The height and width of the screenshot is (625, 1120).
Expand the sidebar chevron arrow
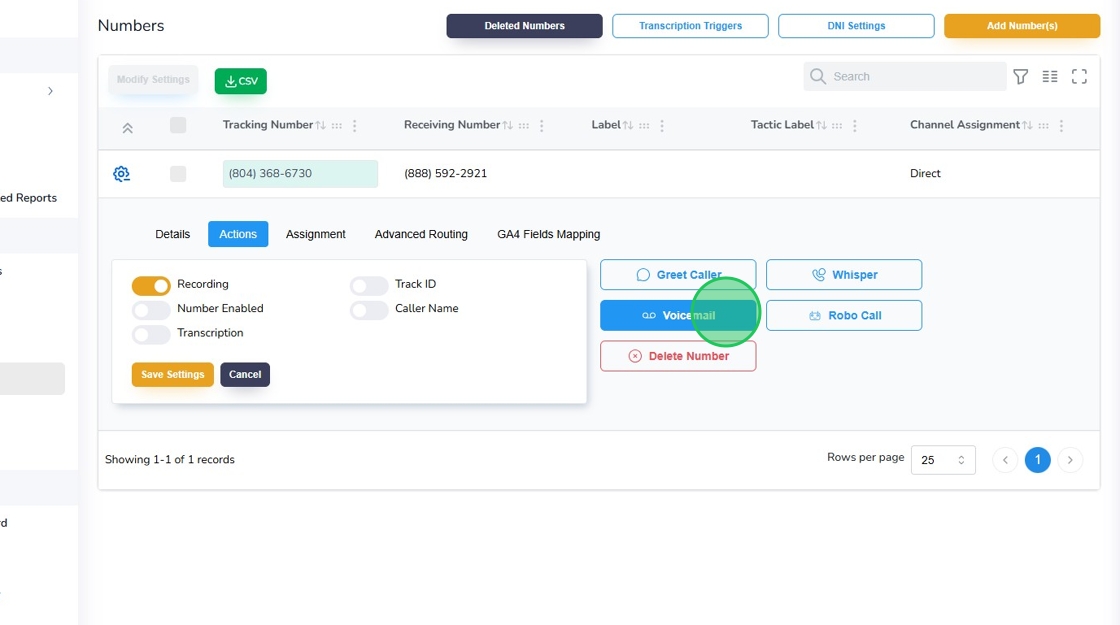pyautogui.click(x=50, y=91)
